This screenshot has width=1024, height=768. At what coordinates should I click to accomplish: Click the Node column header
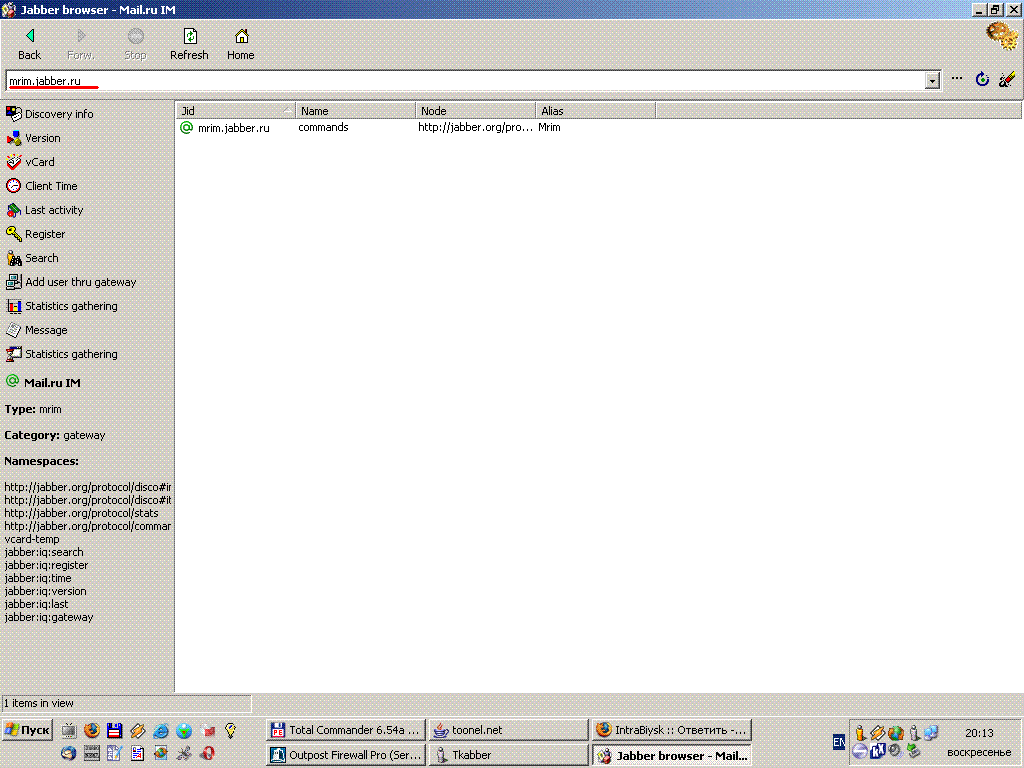pyautogui.click(x=475, y=111)
